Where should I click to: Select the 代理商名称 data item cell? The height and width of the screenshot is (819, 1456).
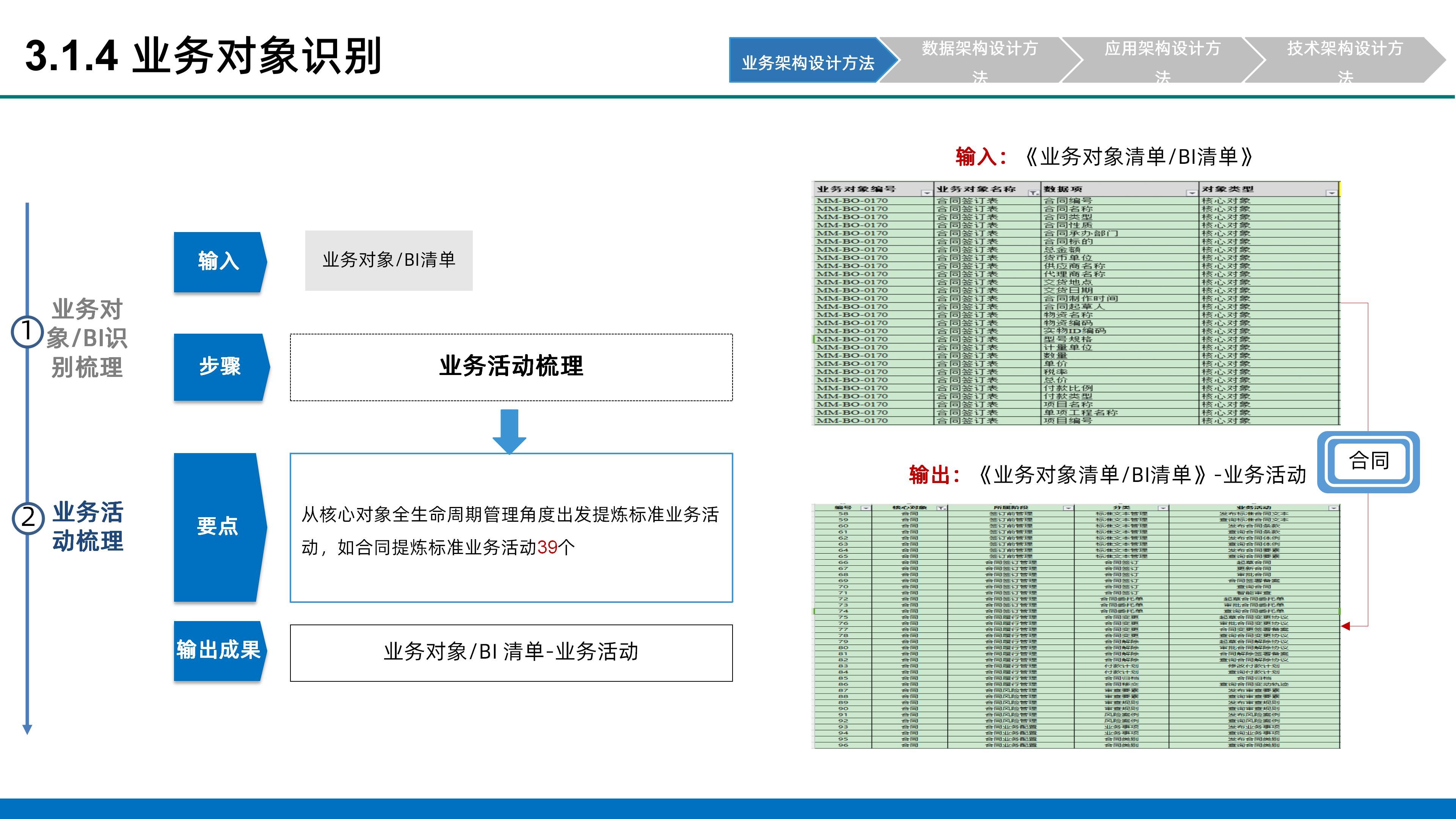pos(1120,274)
